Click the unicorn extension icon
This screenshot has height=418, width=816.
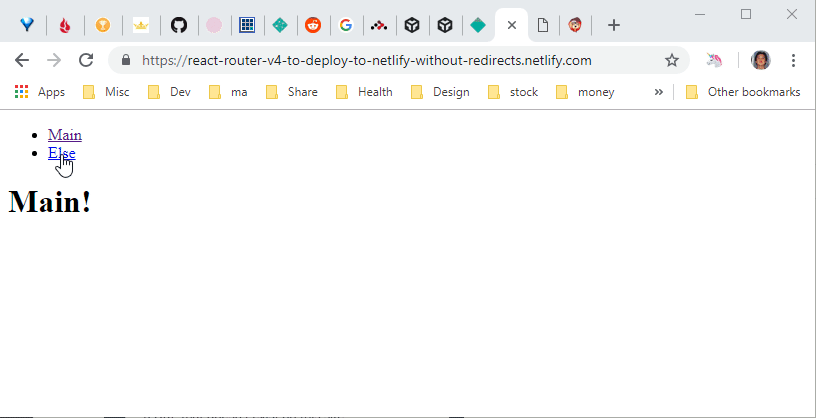(715, 60)
